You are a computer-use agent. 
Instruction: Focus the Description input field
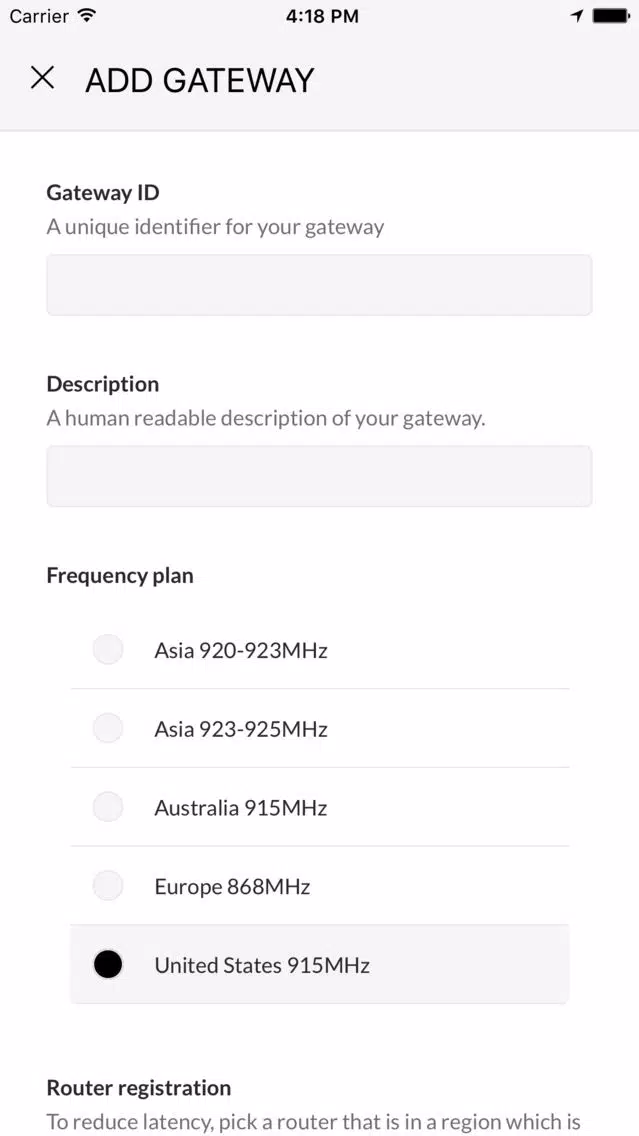[x=320, y=476]
